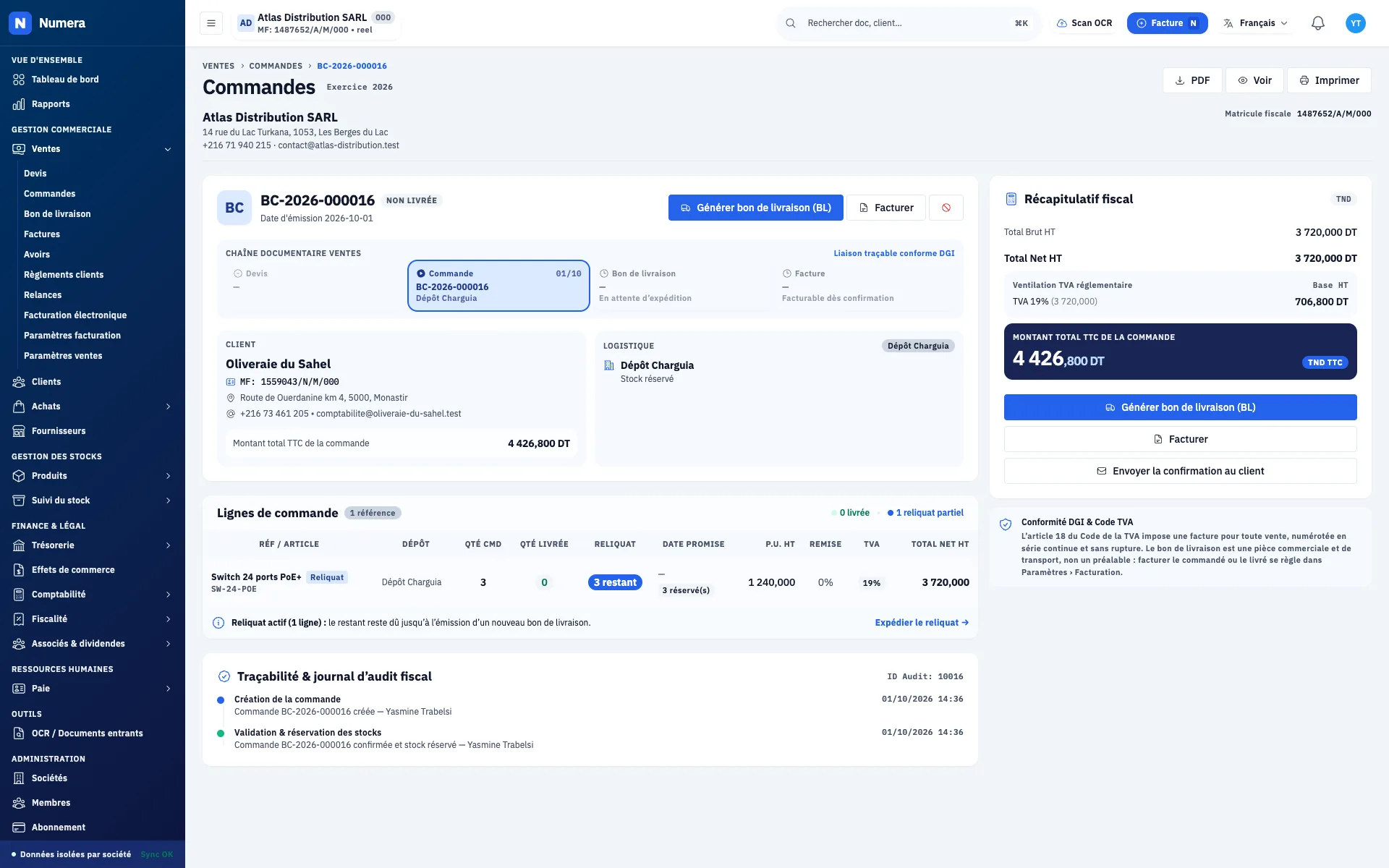This screenshot has height=868, width=1389.
Task: Open Rapports in sidebar
Action: click(x=93, y=104)
